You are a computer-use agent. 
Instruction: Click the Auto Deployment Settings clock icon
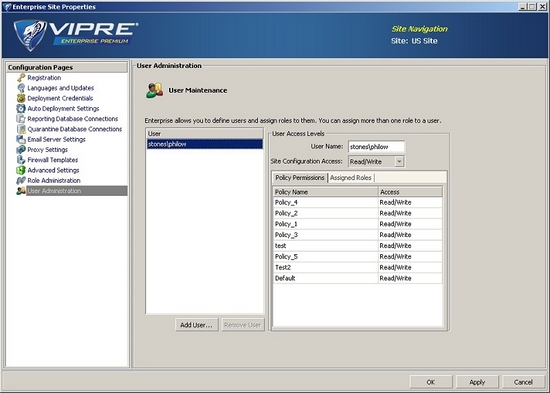[21, 108]
